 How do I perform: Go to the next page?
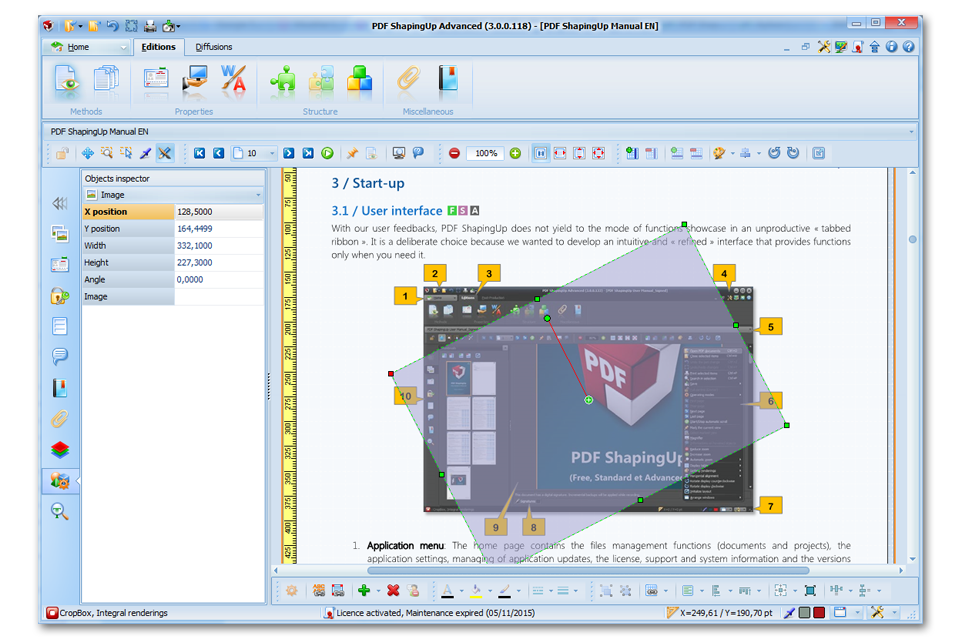(289, 153)
